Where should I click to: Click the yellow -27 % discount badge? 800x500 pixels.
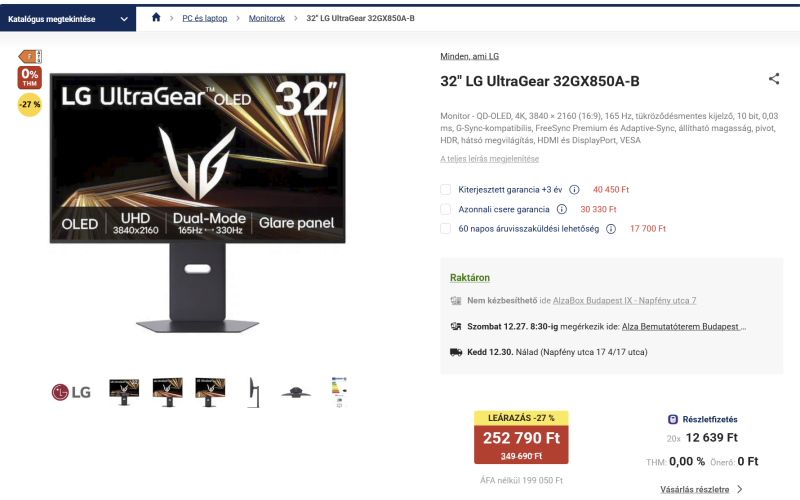click(30, 105)
